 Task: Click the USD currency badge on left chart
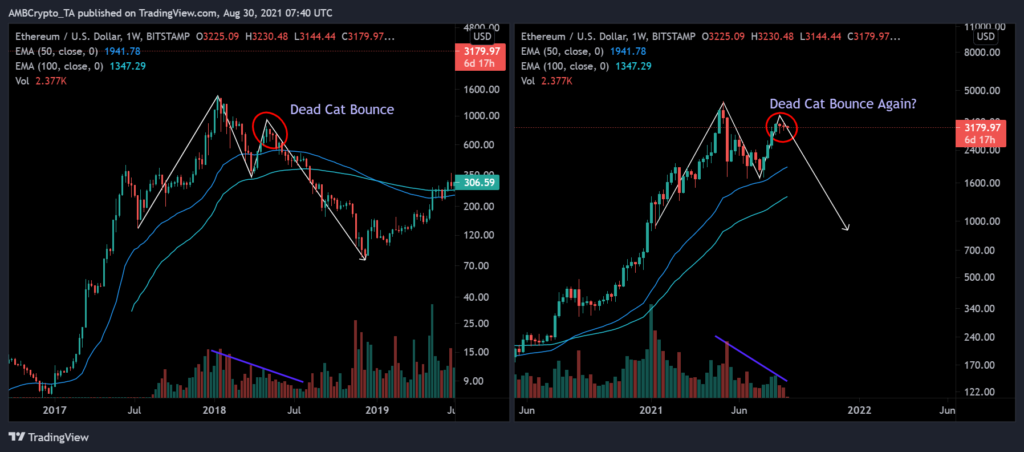(x=482, y=37)
